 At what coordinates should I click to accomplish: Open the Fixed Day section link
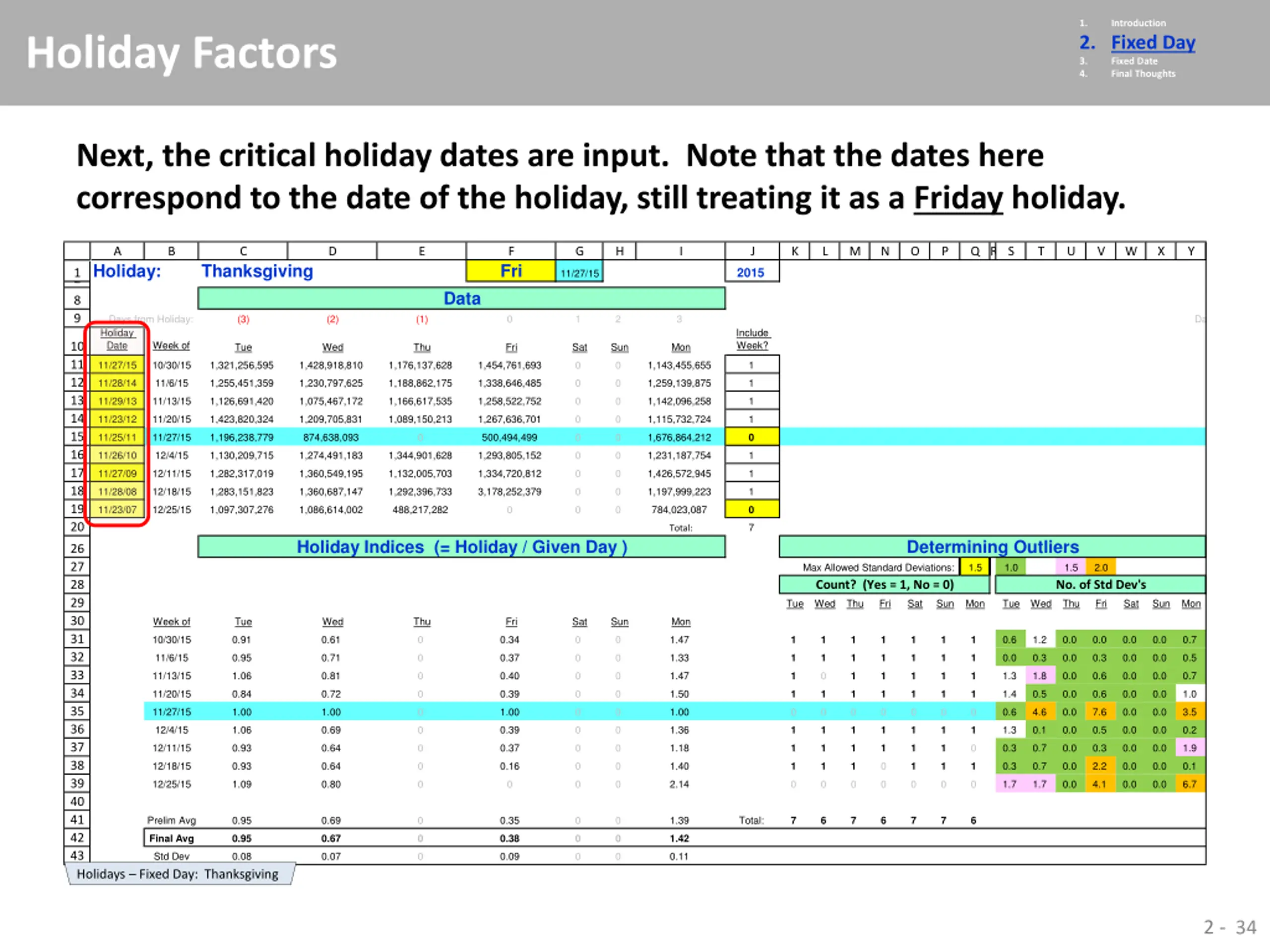pos(1153,43)
